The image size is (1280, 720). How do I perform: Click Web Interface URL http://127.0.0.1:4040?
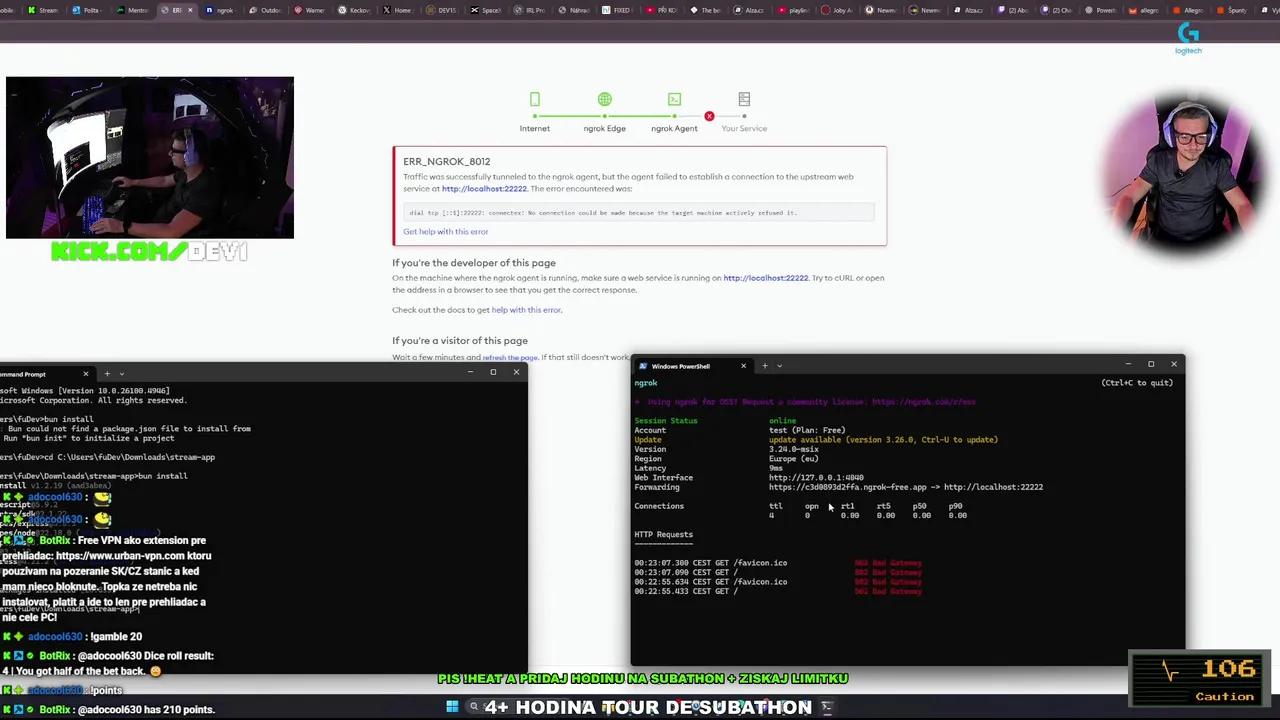[x=816, y=478]
